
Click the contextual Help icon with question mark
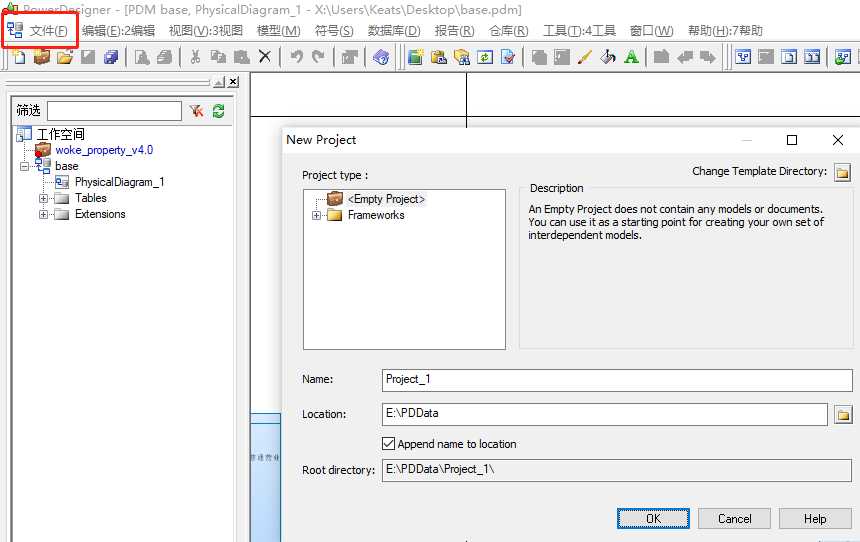coord(381,57)
